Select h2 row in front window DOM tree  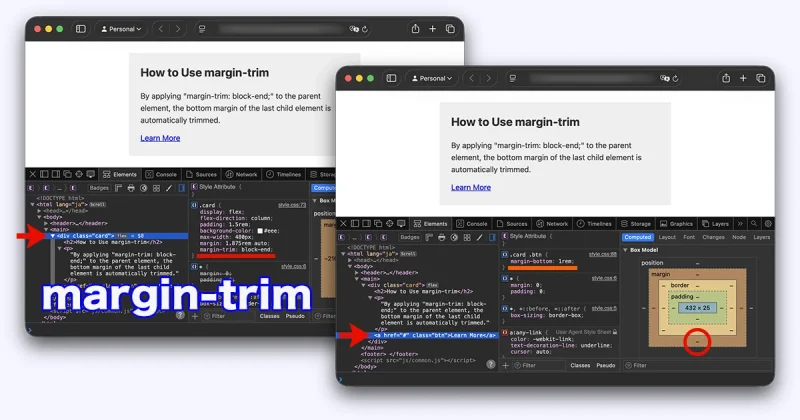pos(423,291)
